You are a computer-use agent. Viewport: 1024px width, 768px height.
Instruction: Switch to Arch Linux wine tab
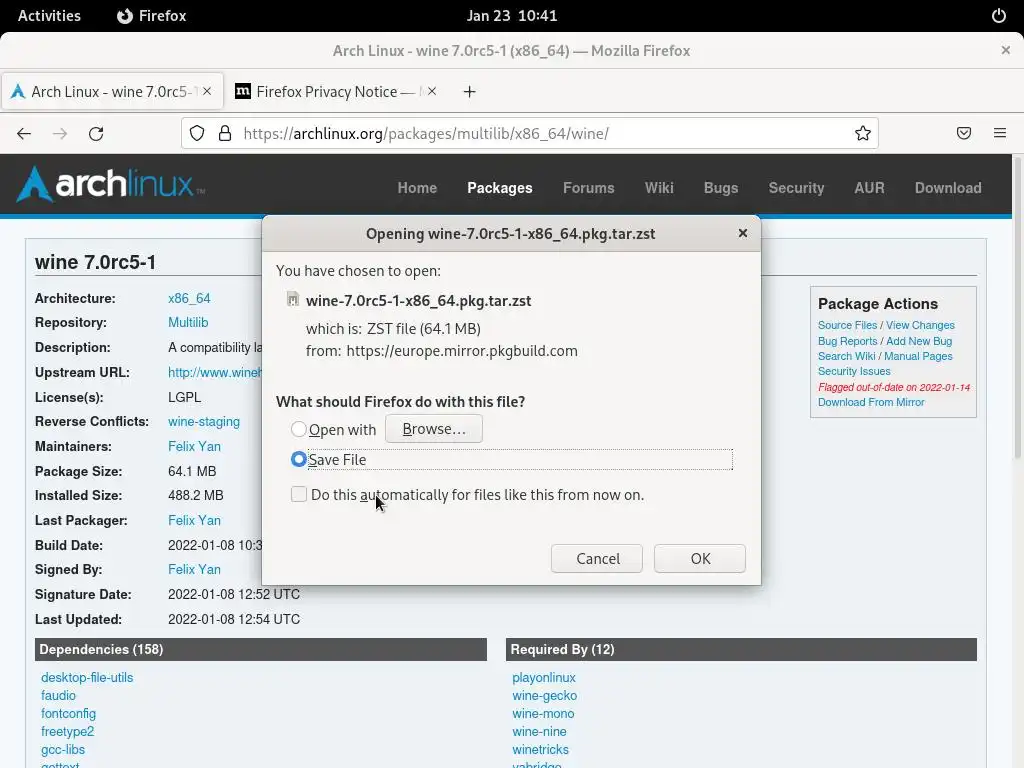(112, 91)
